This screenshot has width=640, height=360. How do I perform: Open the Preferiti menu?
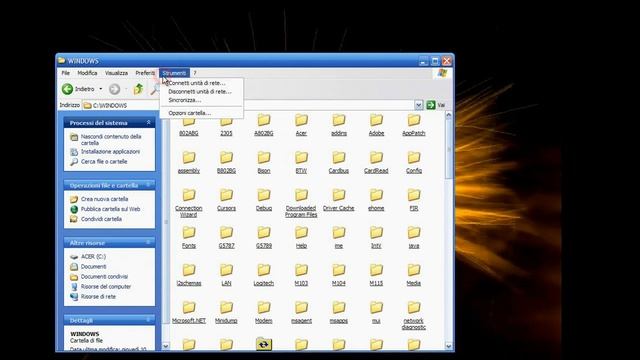click(145, 73)
